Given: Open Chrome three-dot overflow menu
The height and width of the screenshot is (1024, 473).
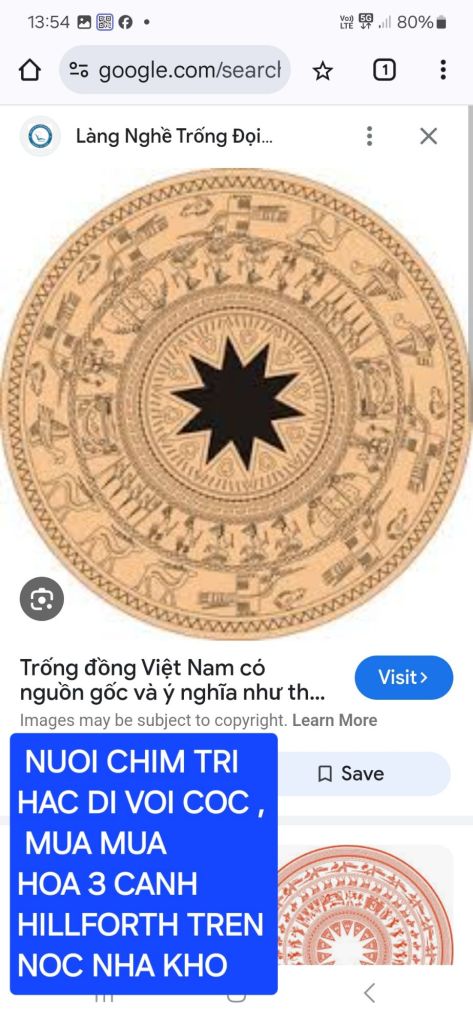Looking at the screenshot, I should point(443,70).
